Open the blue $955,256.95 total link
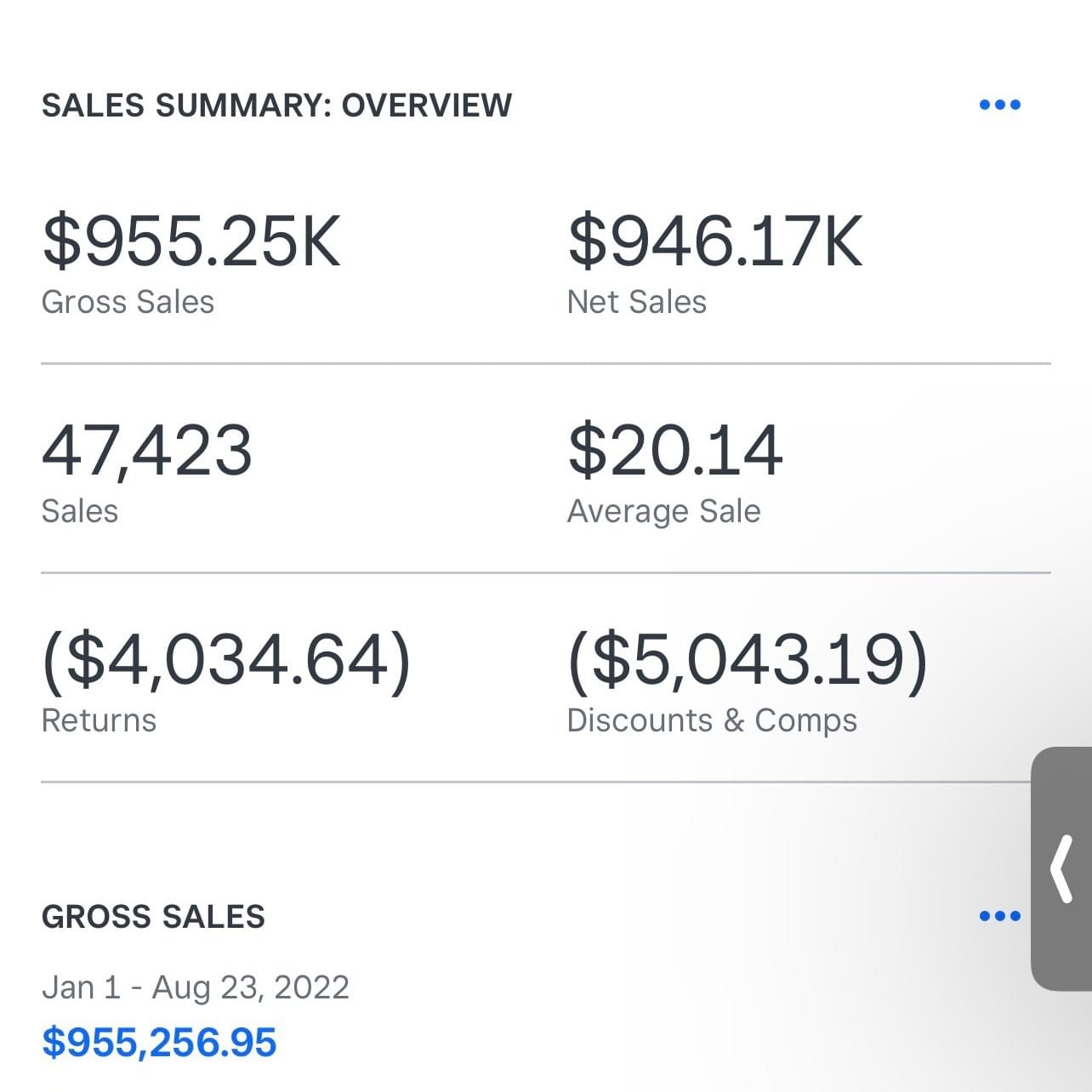Viewport: 1092px width, 1092px height. (159, 1043)
